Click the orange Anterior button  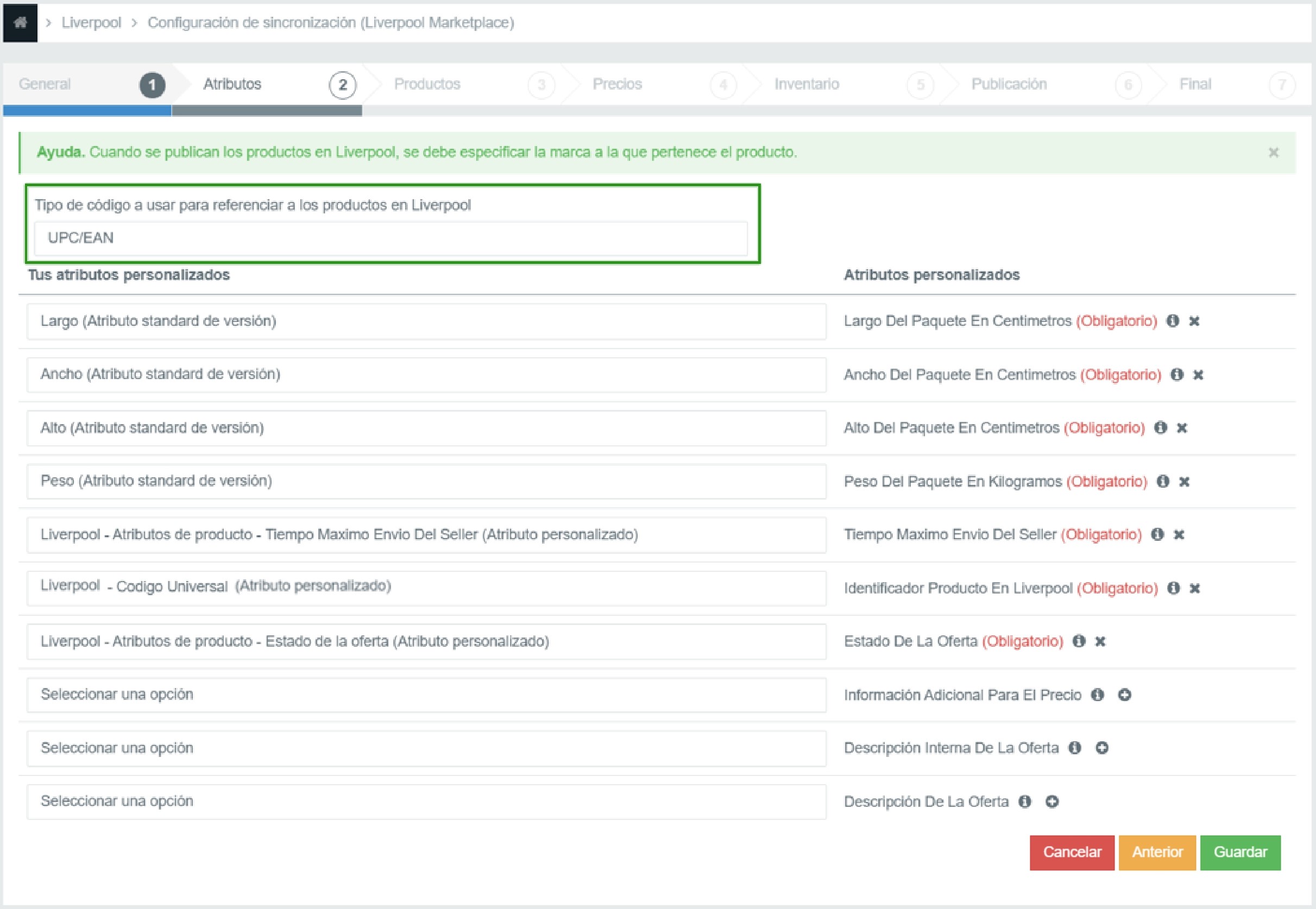tap(1157, 853)
